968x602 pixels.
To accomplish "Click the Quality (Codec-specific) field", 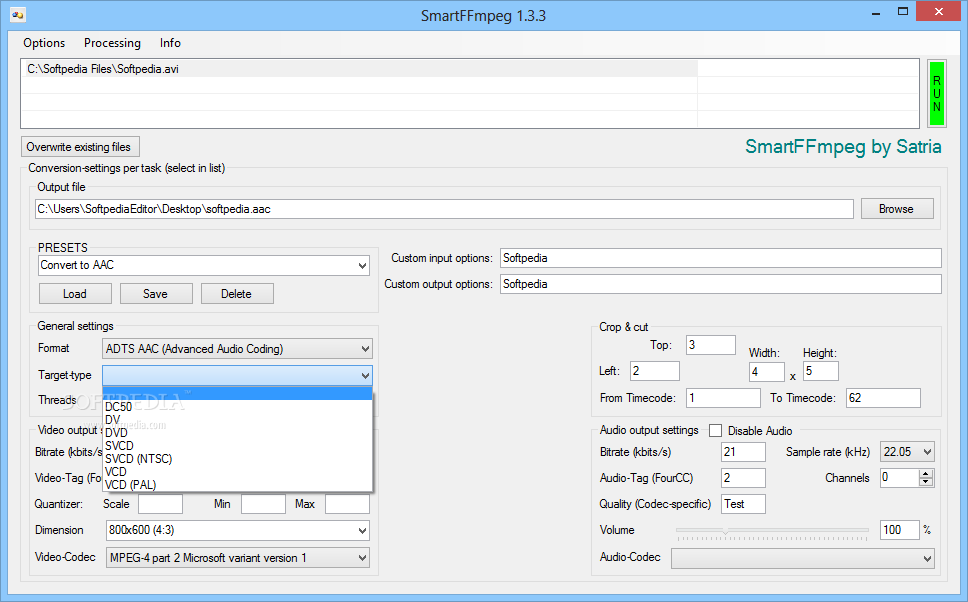I will 743,504.
